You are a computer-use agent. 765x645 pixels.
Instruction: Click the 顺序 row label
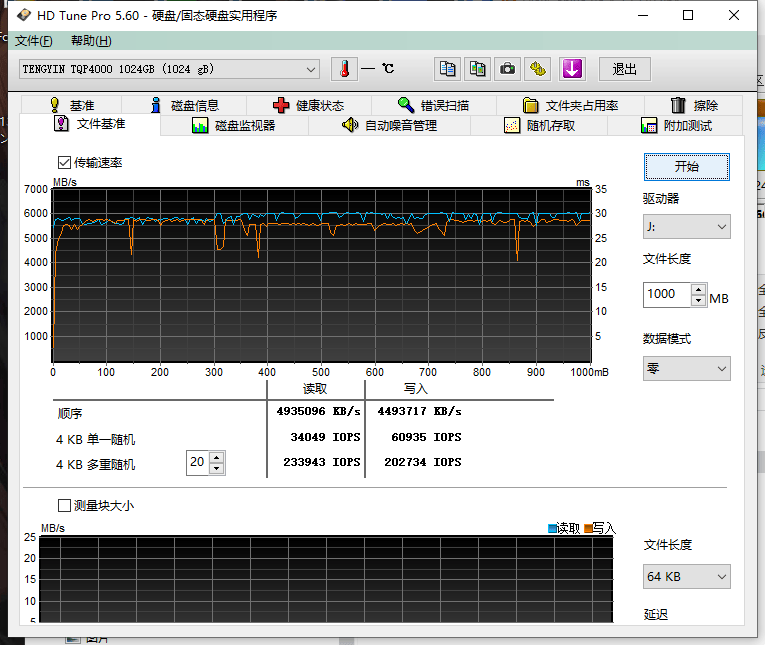70,413
